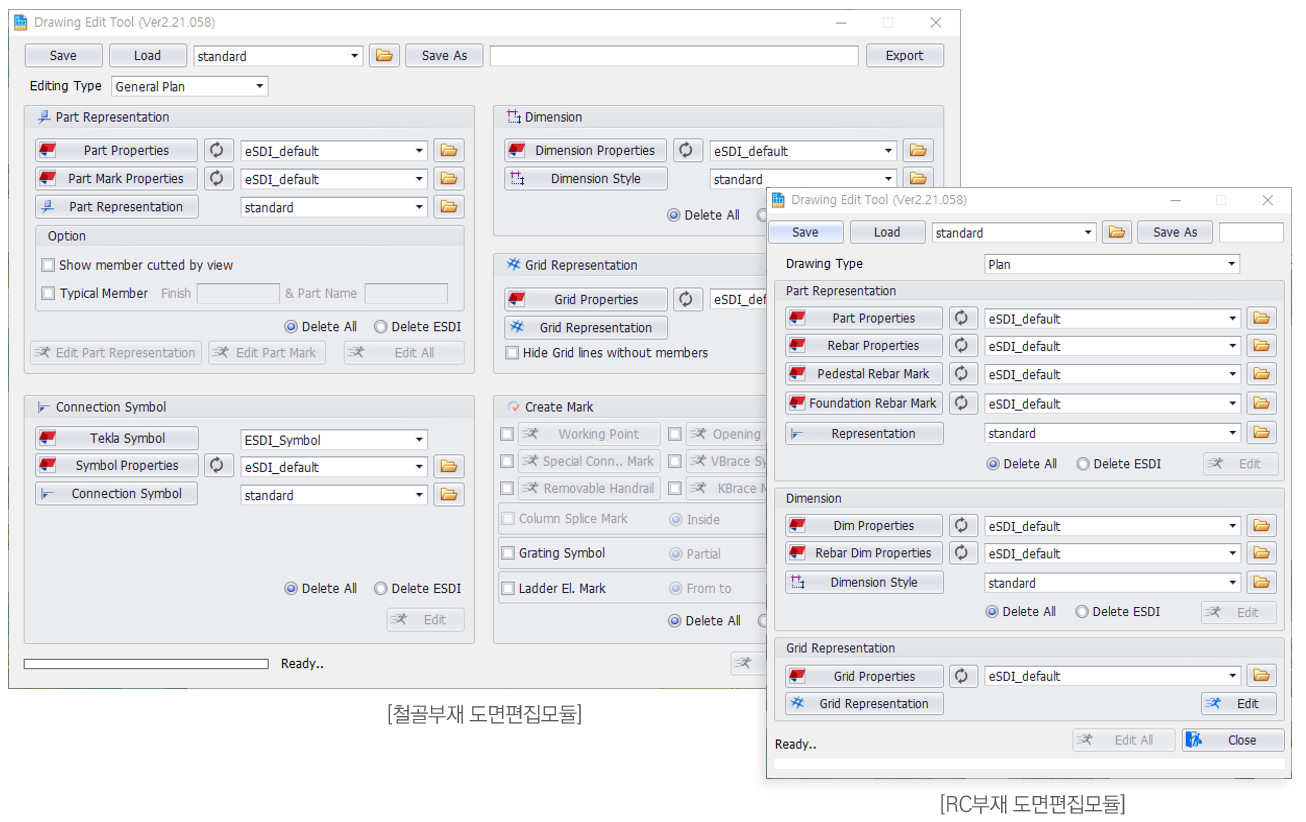The height and width of the screenshot is (822, 1306).
Task: Open the Editing Type General Plan dropdown
Action: [190, 87]
